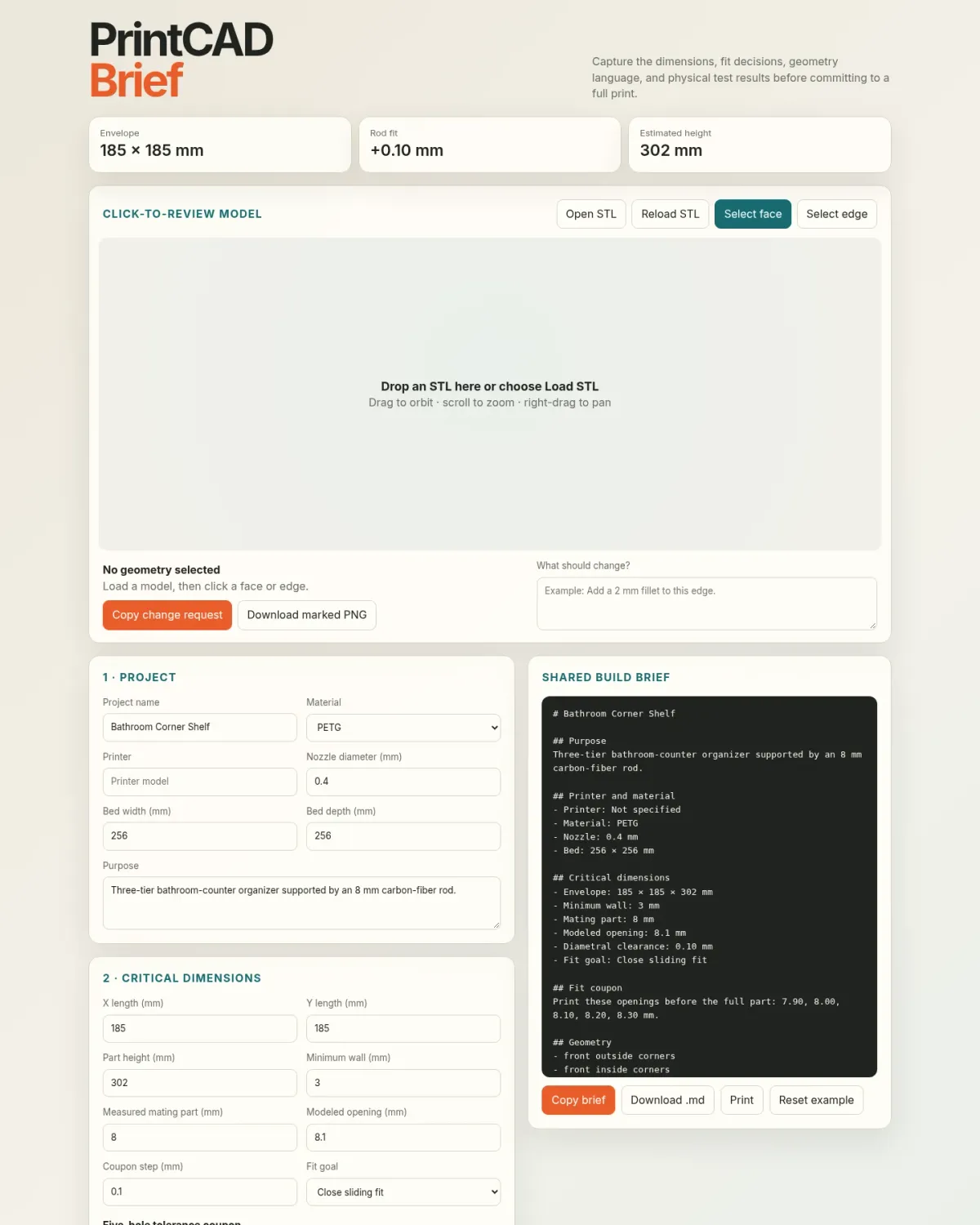Edit the Coupon step value
980x1225 pixels.
[199, 1192]
